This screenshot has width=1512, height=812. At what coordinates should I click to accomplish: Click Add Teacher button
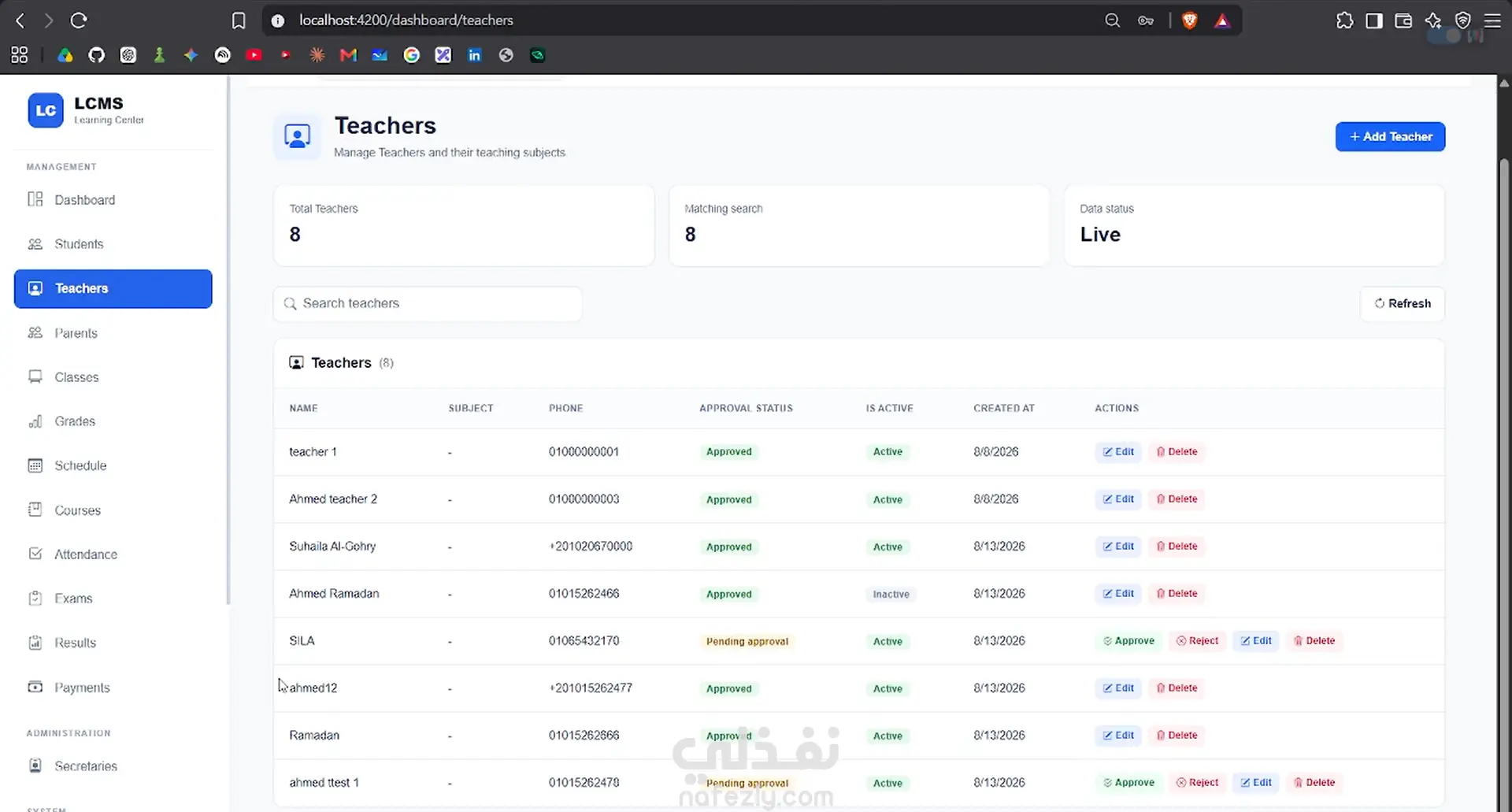tap(1390, 136)
